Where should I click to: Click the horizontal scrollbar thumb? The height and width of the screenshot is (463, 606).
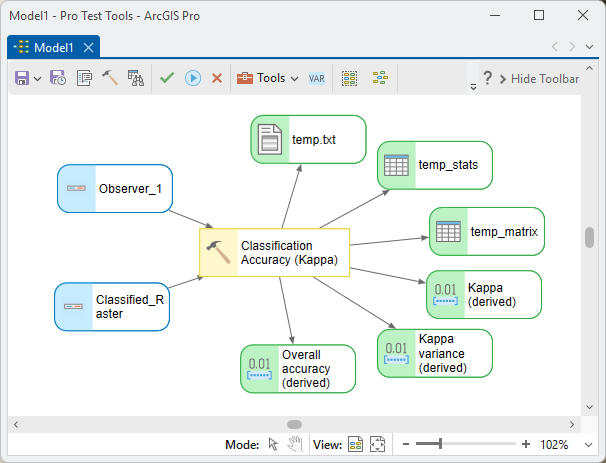tap(294, 424)
